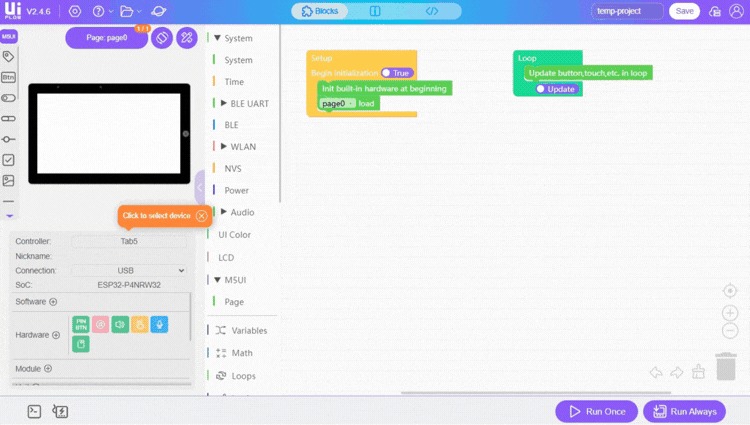Image resolution: width=750 pixels, height=425 pixels.
Task: Select the Btn widget tool
Action: [x=8, y=77]
